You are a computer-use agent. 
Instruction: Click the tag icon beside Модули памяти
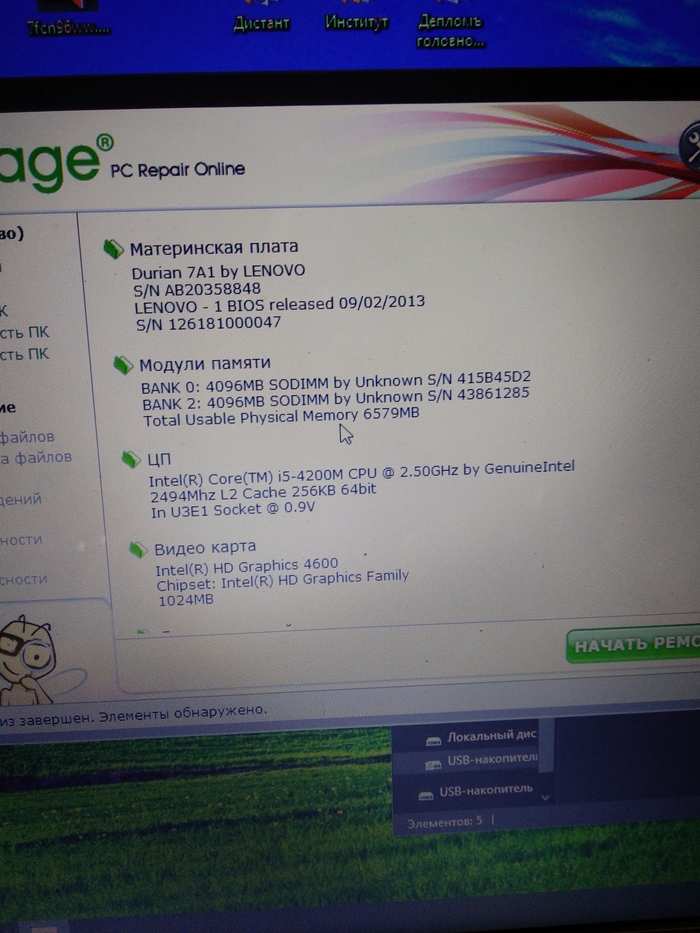click(x=123, y=365)
